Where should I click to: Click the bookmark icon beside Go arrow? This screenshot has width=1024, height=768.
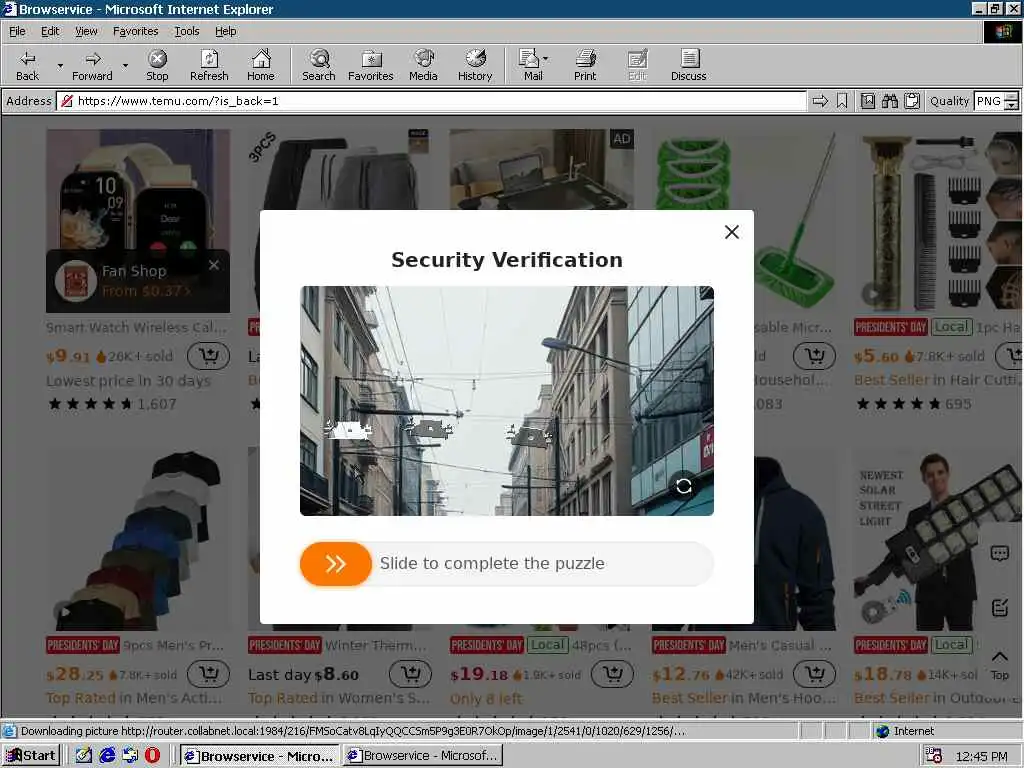pyautogui.click(x=842, y=101)
